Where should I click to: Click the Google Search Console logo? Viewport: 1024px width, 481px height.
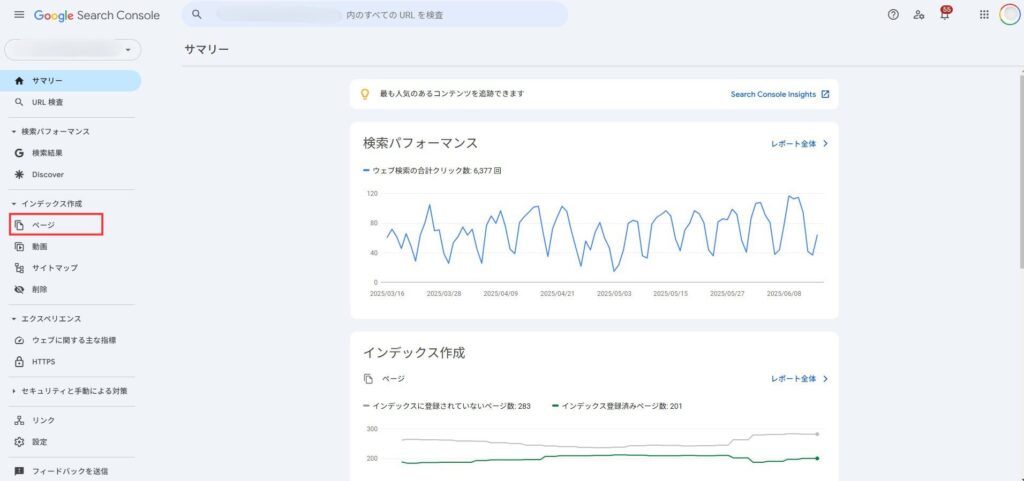(x=97, y=15)
